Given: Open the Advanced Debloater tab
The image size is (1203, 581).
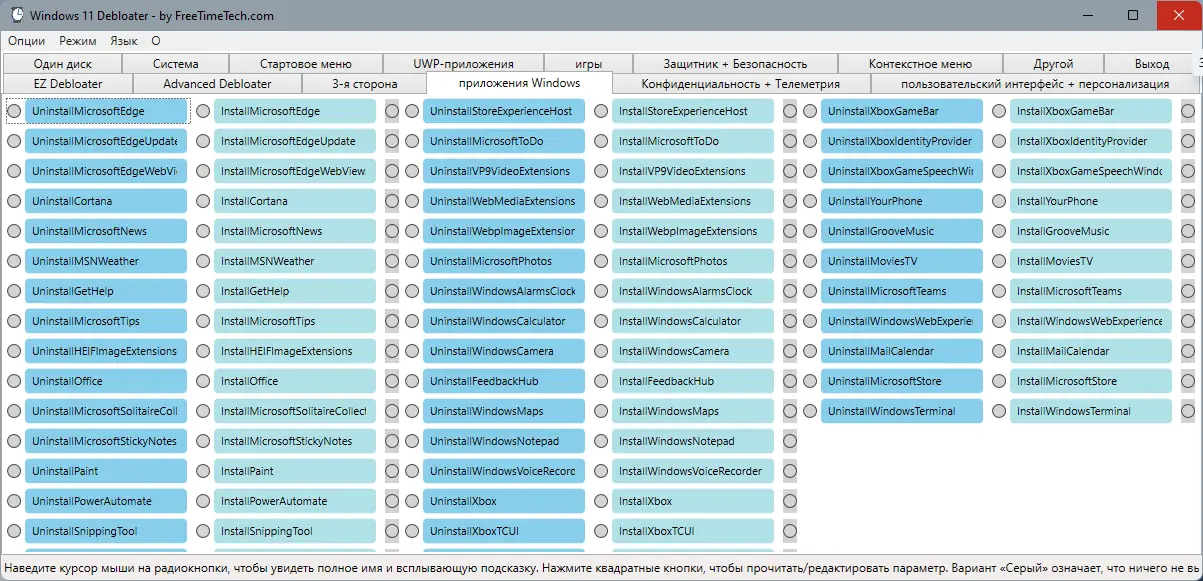Looking at the screenshot, I should pos(217,83).
